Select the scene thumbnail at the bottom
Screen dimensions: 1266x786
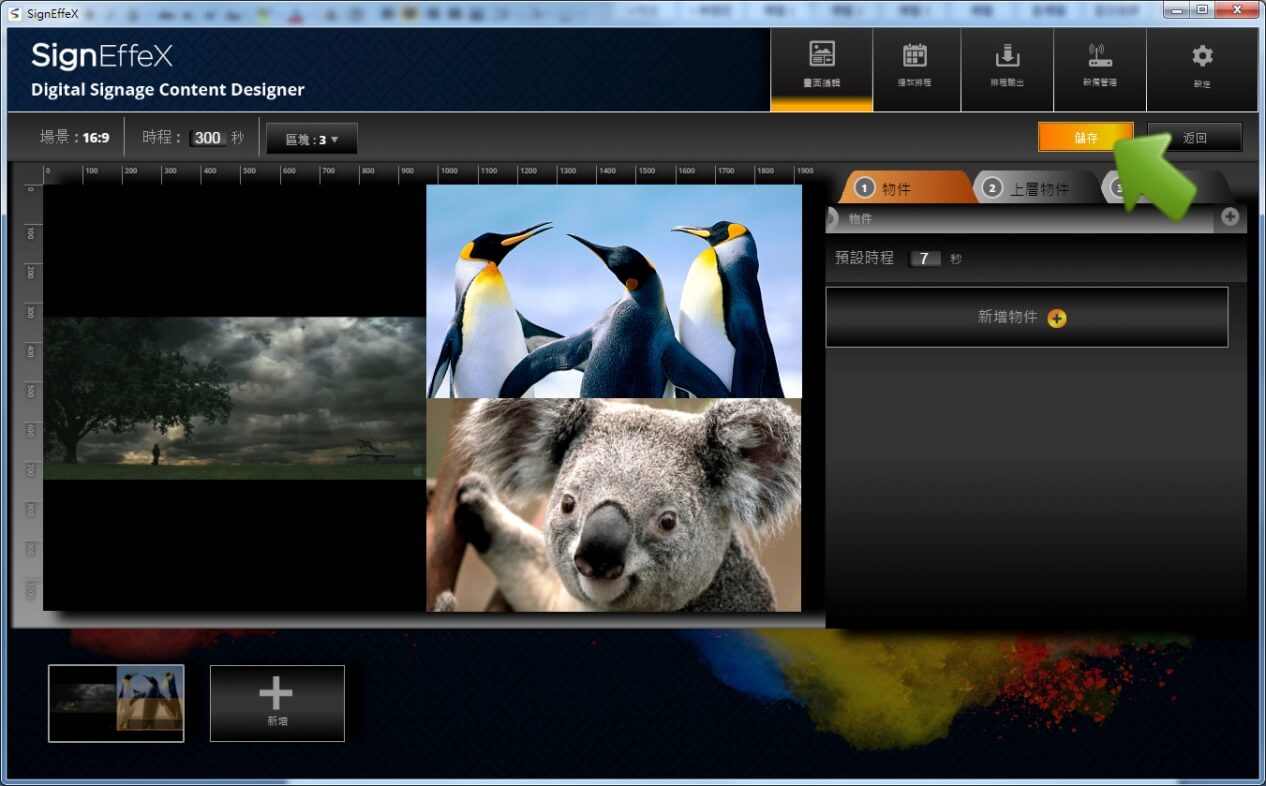(x=116, y=703)
